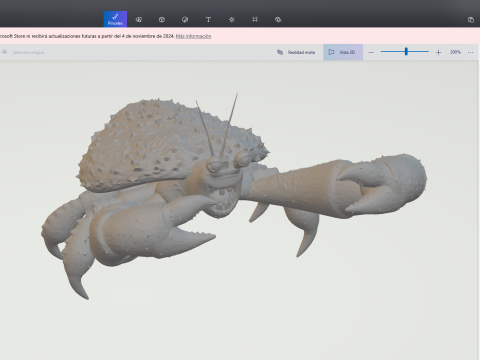
Task: Select the Pinceles brushes tool
Action: [115, 19]
